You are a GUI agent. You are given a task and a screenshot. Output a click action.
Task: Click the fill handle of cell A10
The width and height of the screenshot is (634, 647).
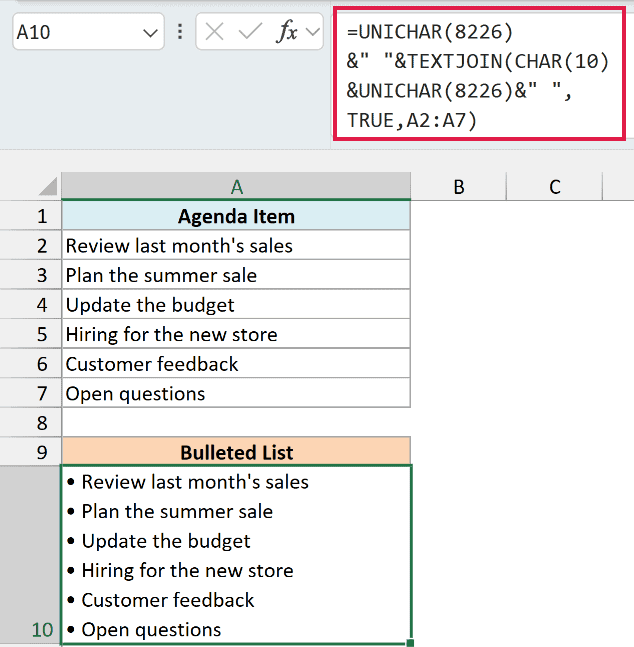[410, 643]
